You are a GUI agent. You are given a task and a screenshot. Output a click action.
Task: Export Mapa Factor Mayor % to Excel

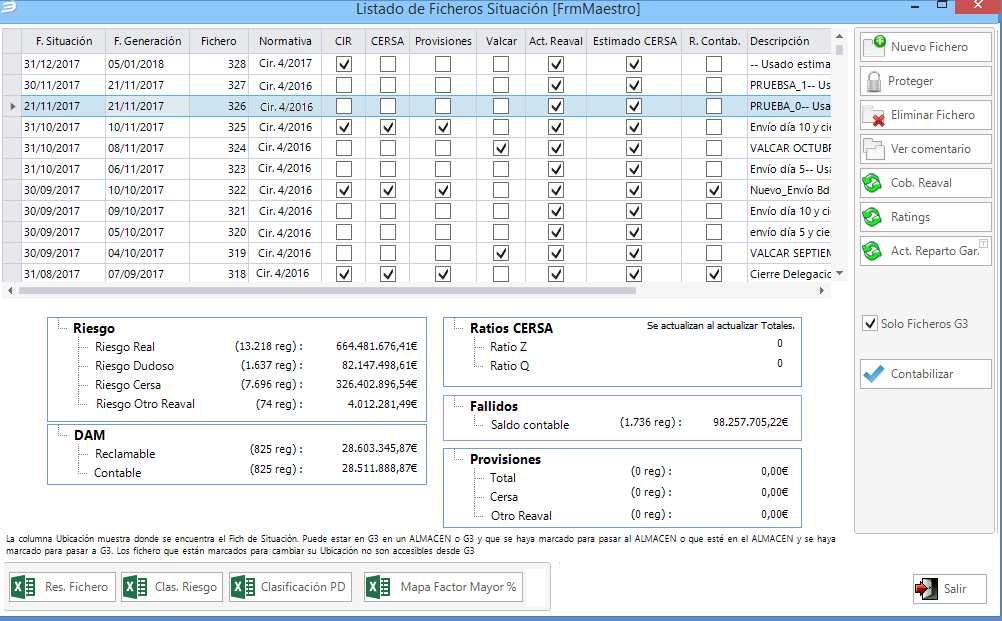point(443,586)
